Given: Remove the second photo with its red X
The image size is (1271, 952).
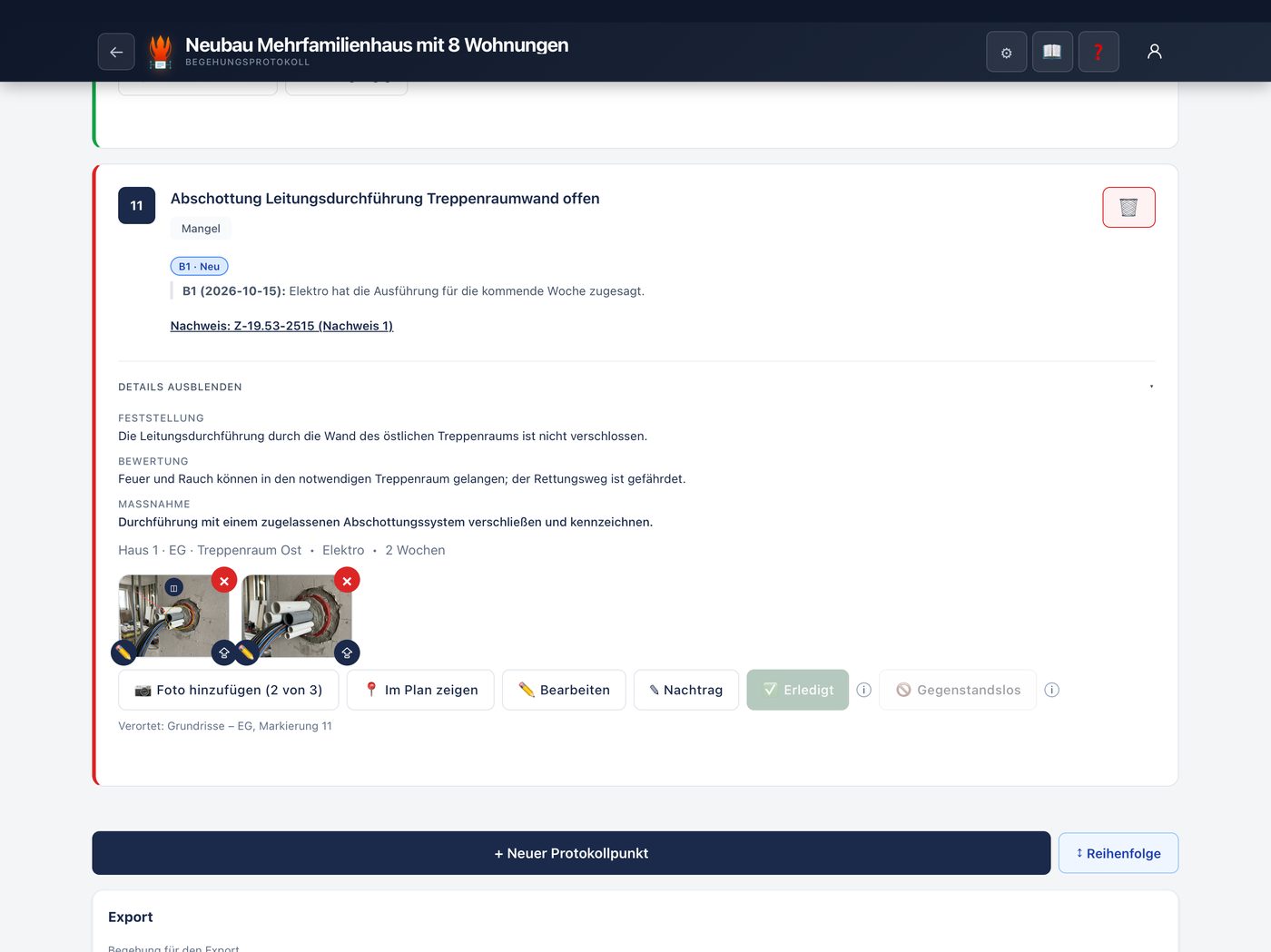Looking at the screenshot, I should [347, 580].
